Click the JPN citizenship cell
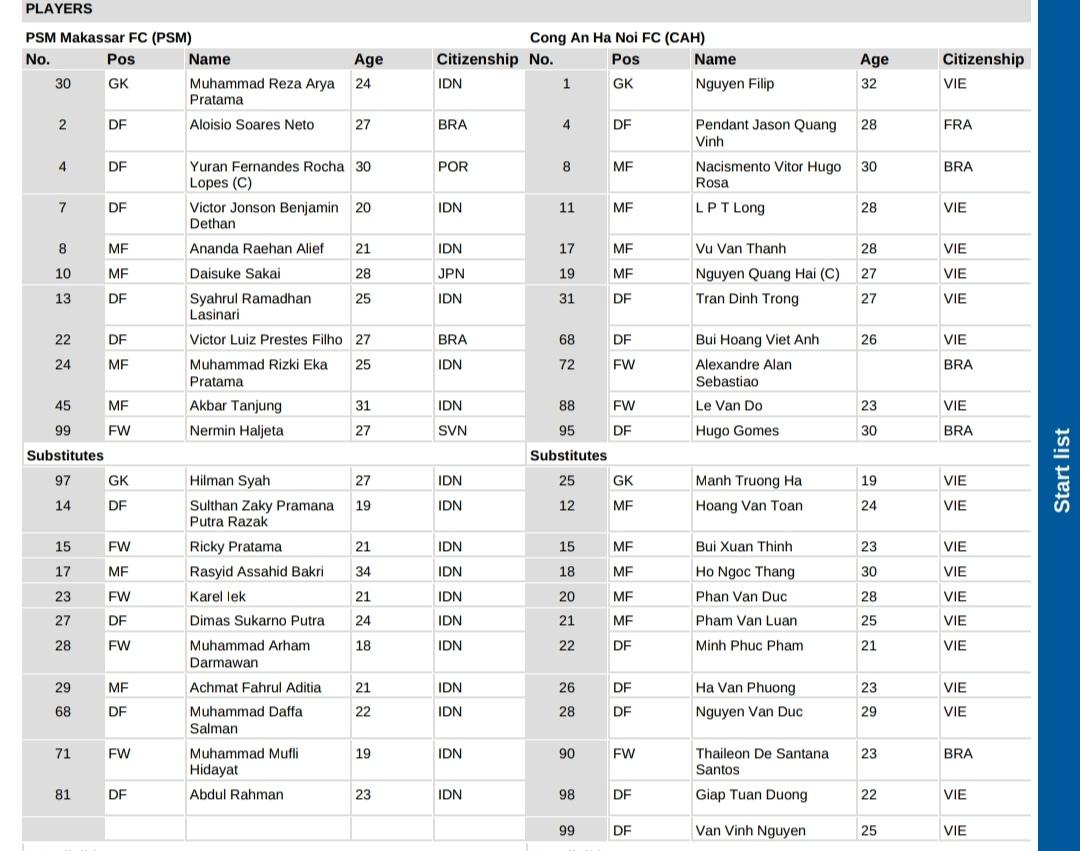Screen dimensions: 1080x851 [451, 274]
